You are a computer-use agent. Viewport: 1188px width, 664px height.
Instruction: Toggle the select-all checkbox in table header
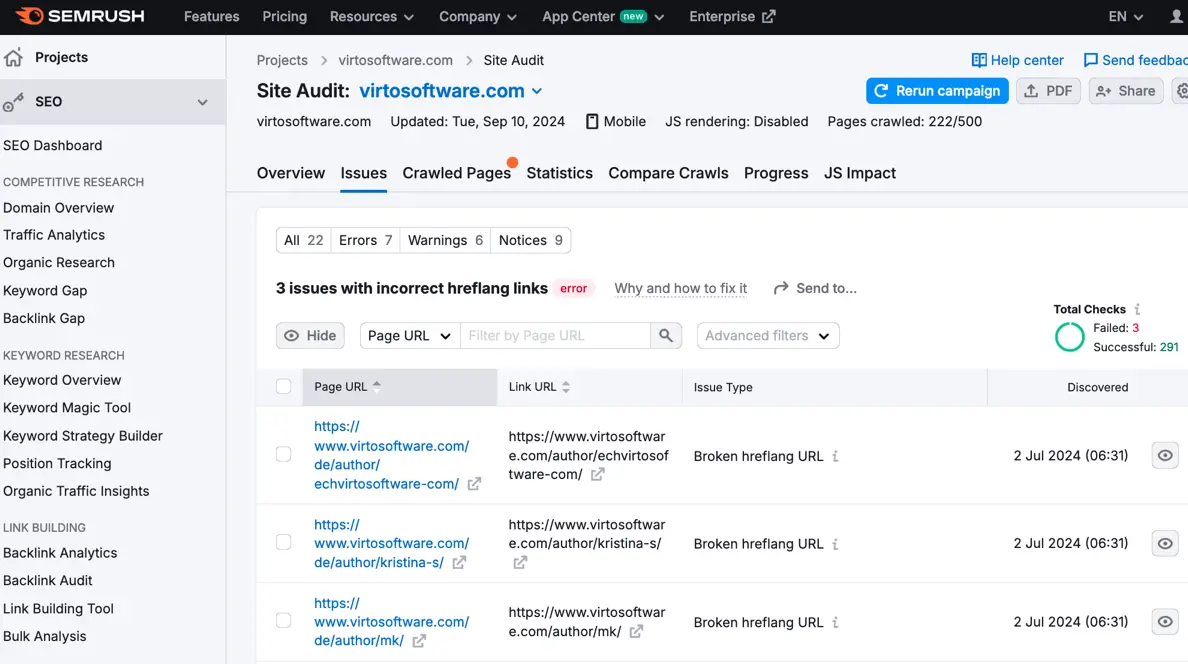pos(283,387)
